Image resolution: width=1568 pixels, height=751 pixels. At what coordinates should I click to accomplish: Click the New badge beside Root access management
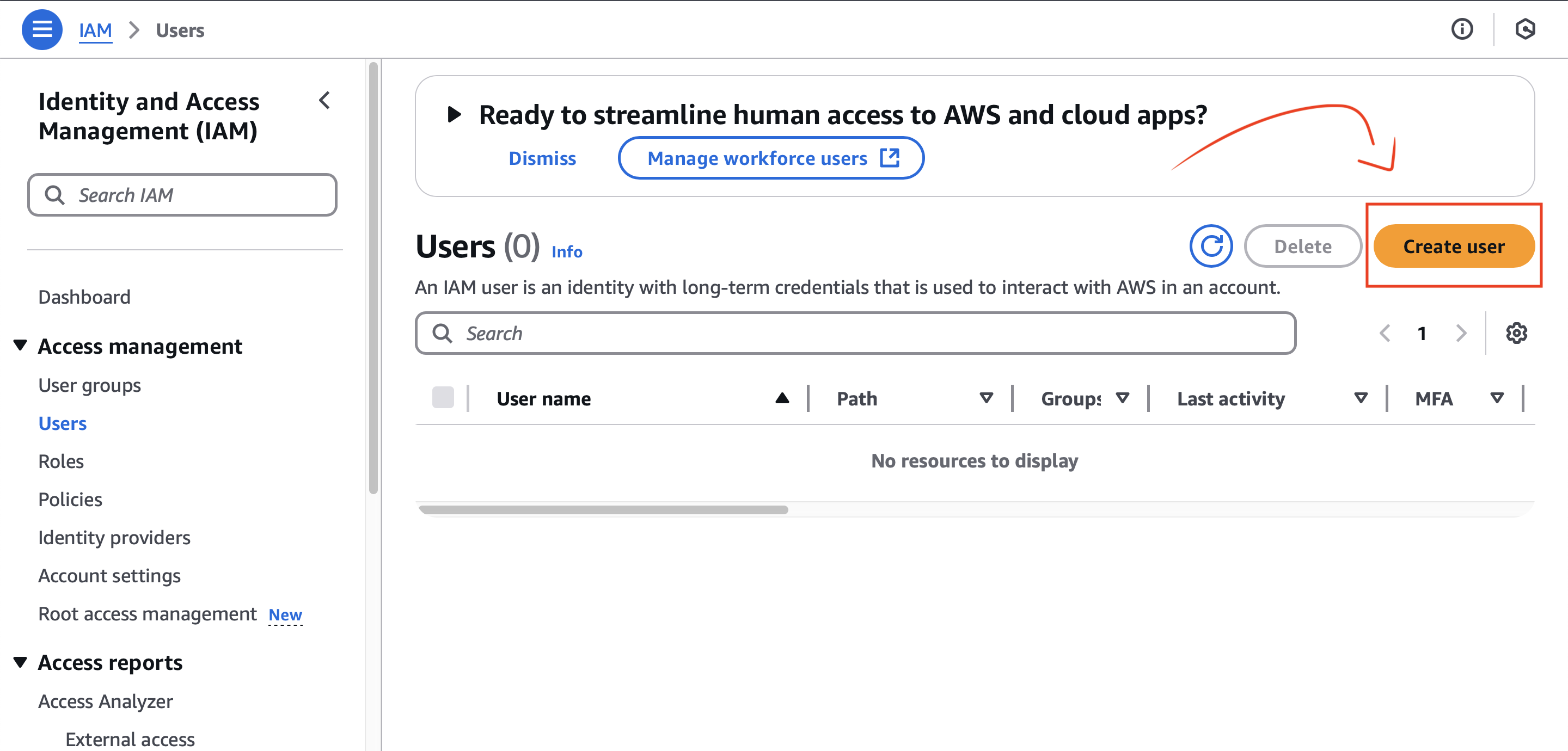(285, 615)
